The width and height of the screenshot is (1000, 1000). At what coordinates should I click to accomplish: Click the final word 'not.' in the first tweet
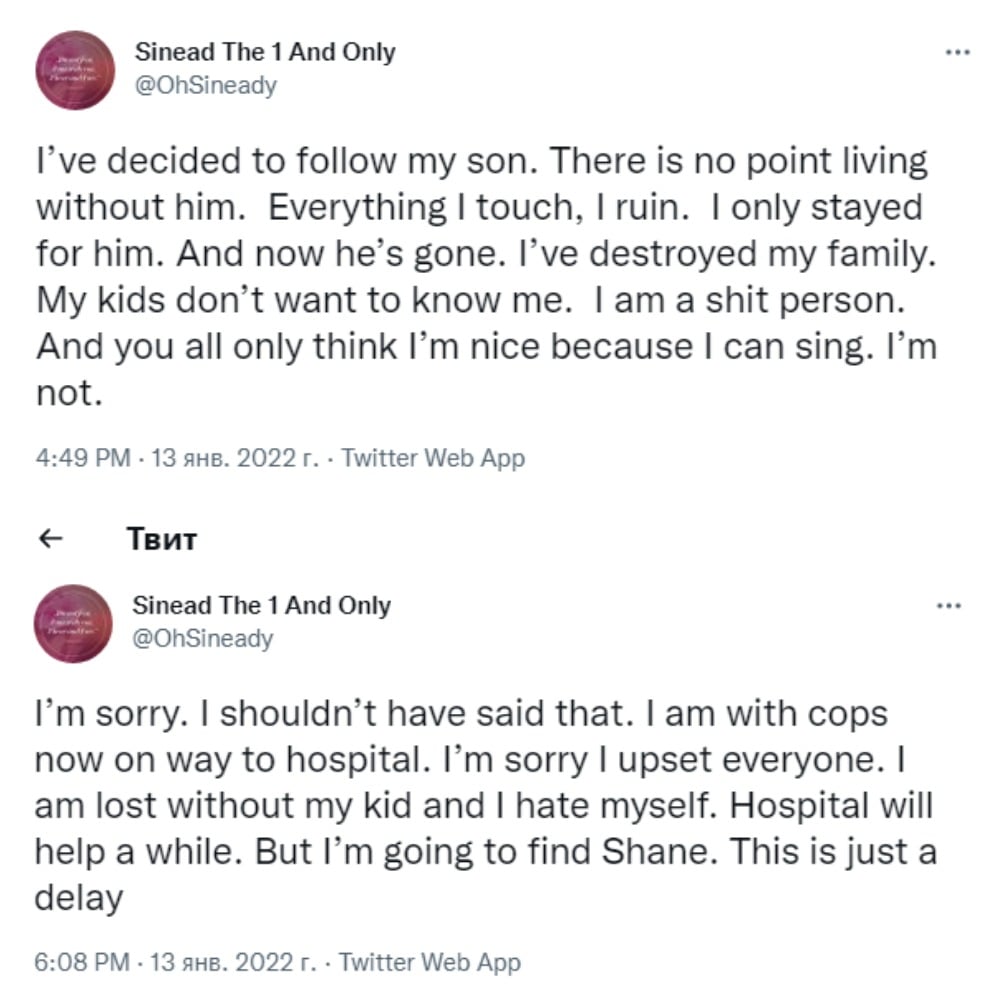point(70,393)
